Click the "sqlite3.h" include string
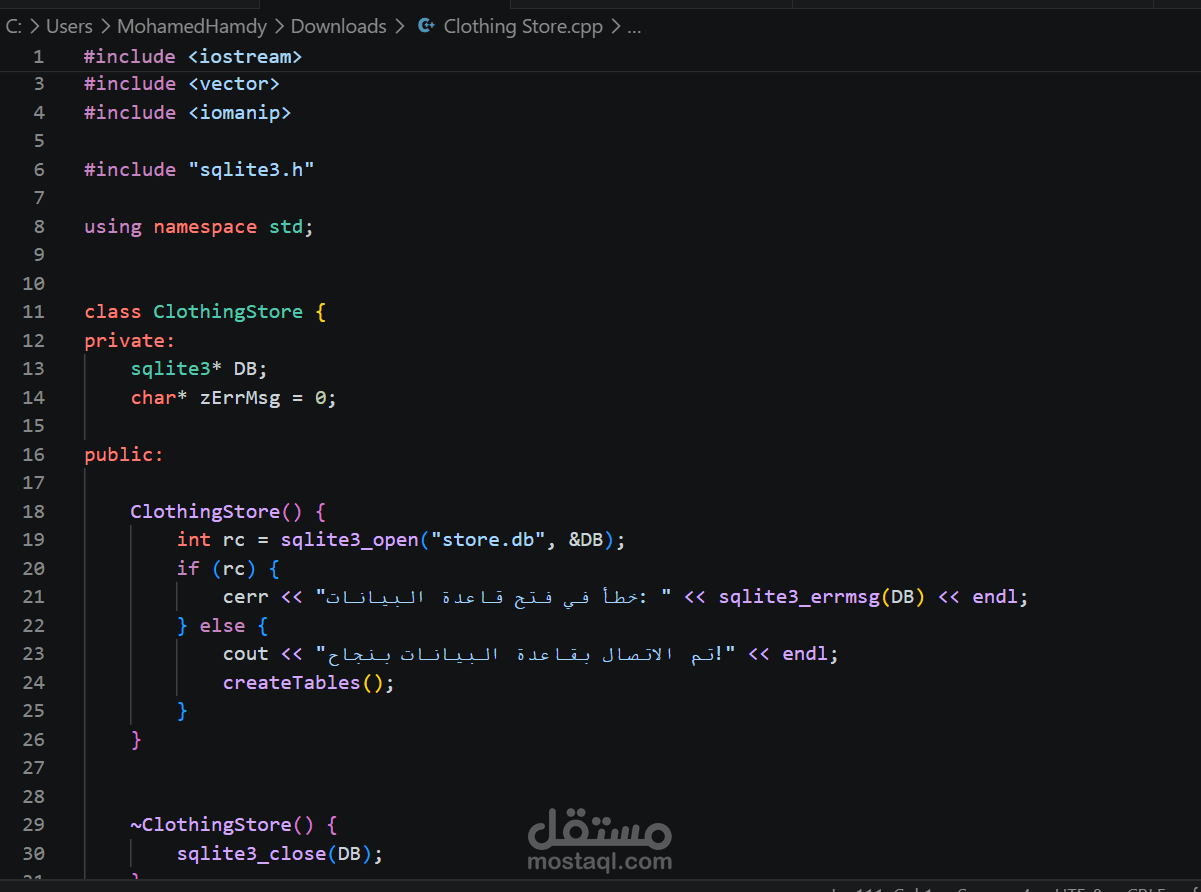1201x892 pixels. [251, 170]
